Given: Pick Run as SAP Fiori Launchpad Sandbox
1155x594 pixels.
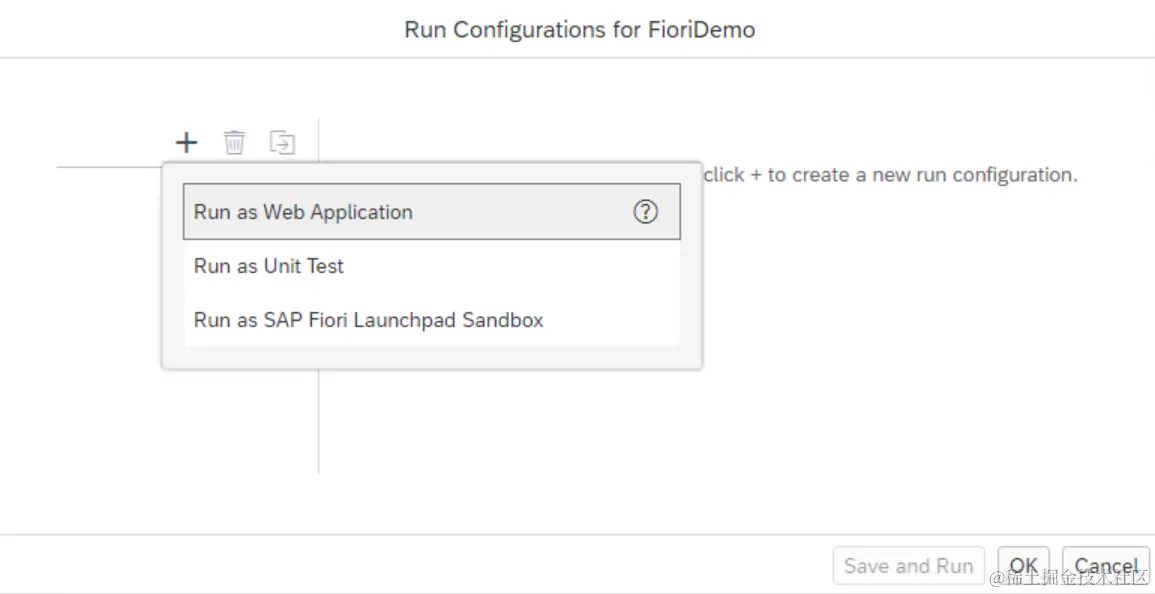Looking at the screenshot, I should tap(369, 320).
